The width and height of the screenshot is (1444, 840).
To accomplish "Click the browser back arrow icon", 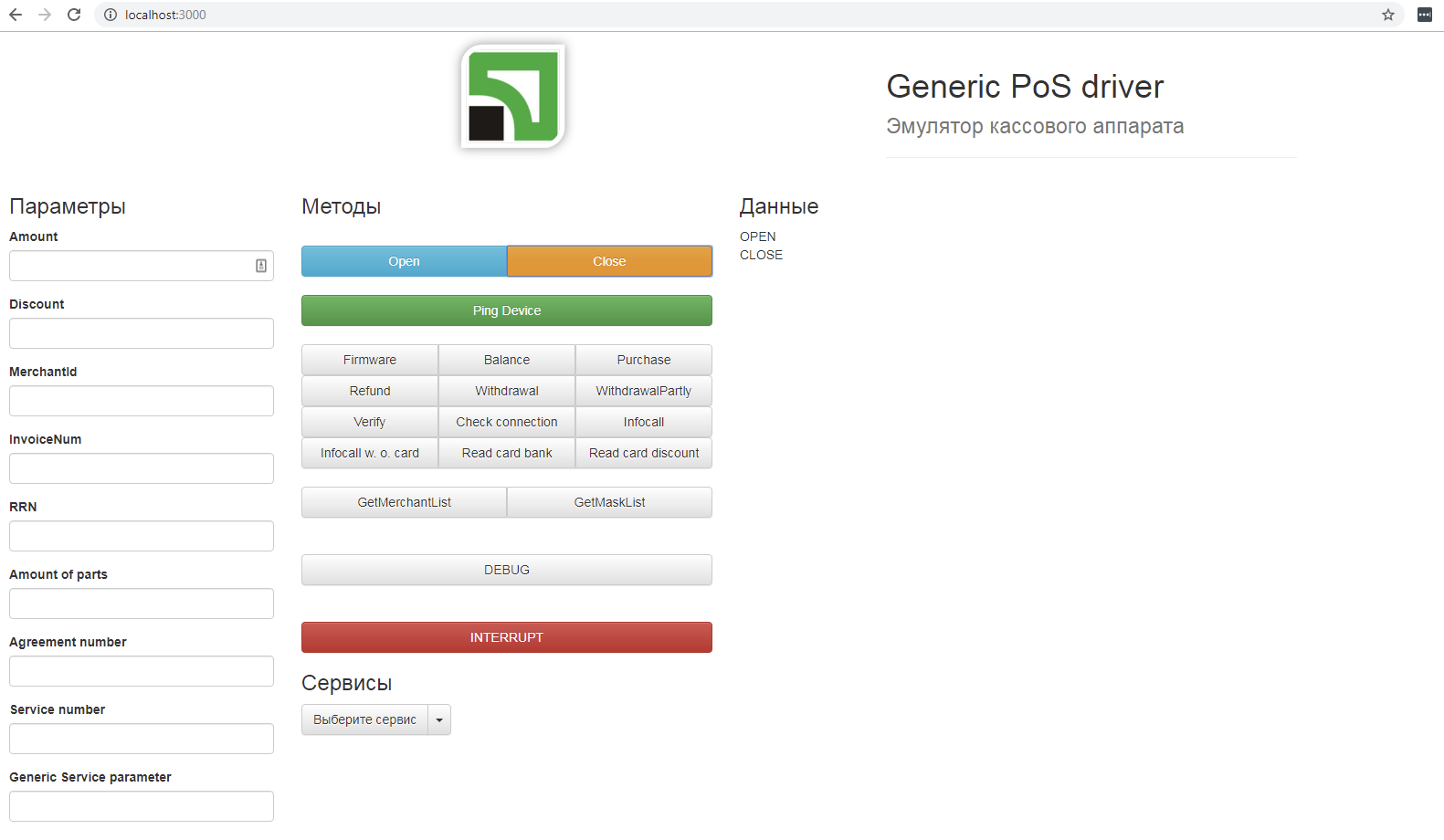I will 16,15.
